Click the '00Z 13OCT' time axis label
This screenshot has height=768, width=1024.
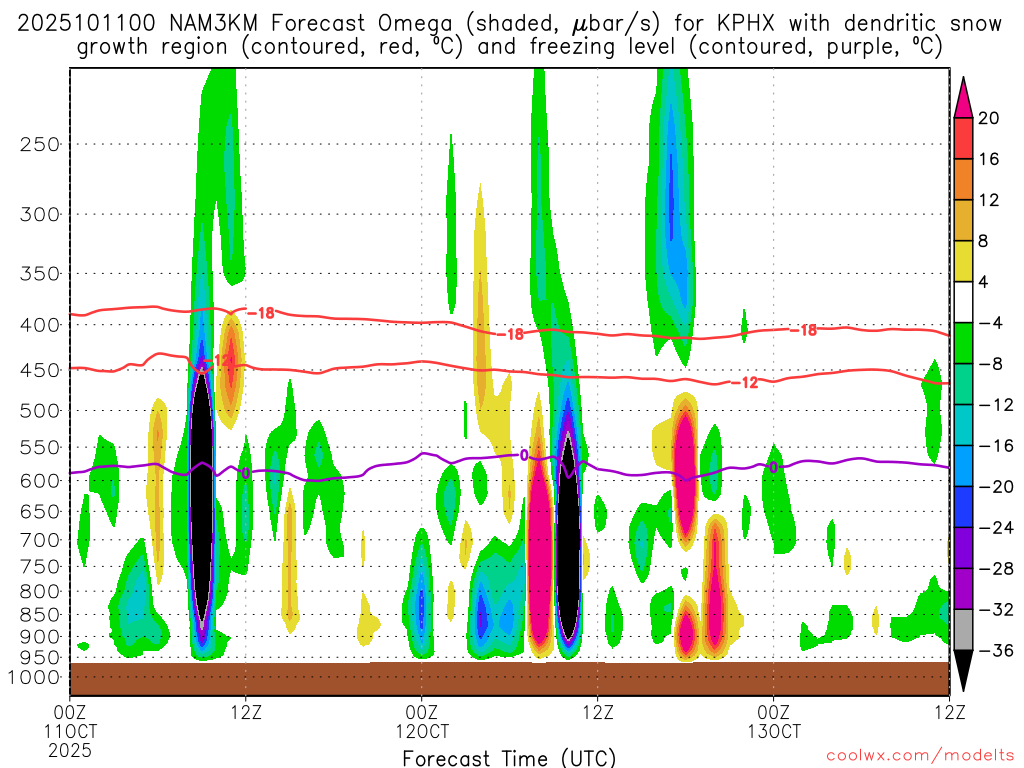[774, 721]
